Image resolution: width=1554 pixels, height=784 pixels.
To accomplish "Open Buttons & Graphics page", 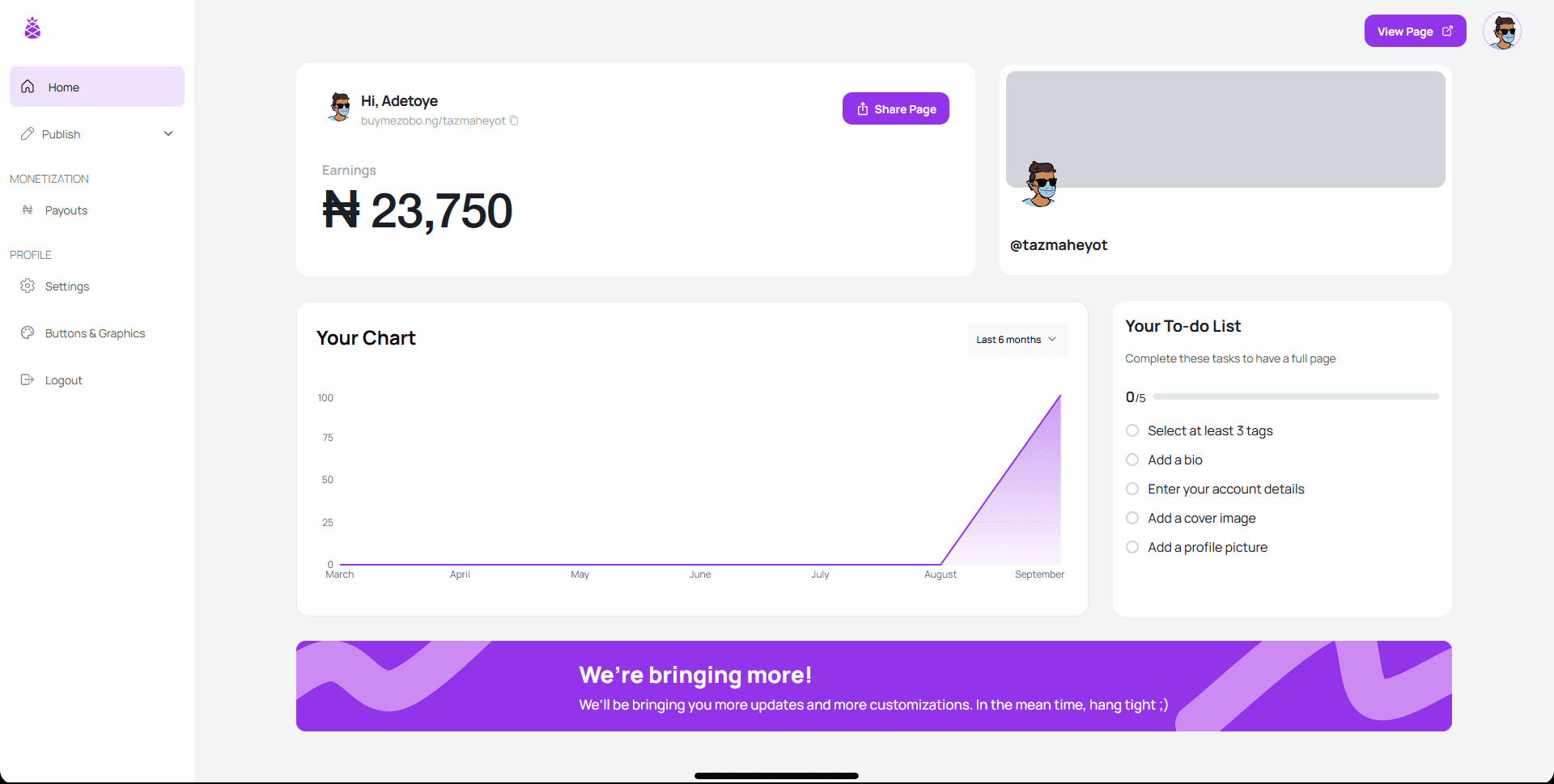I will tap(97, 333).
